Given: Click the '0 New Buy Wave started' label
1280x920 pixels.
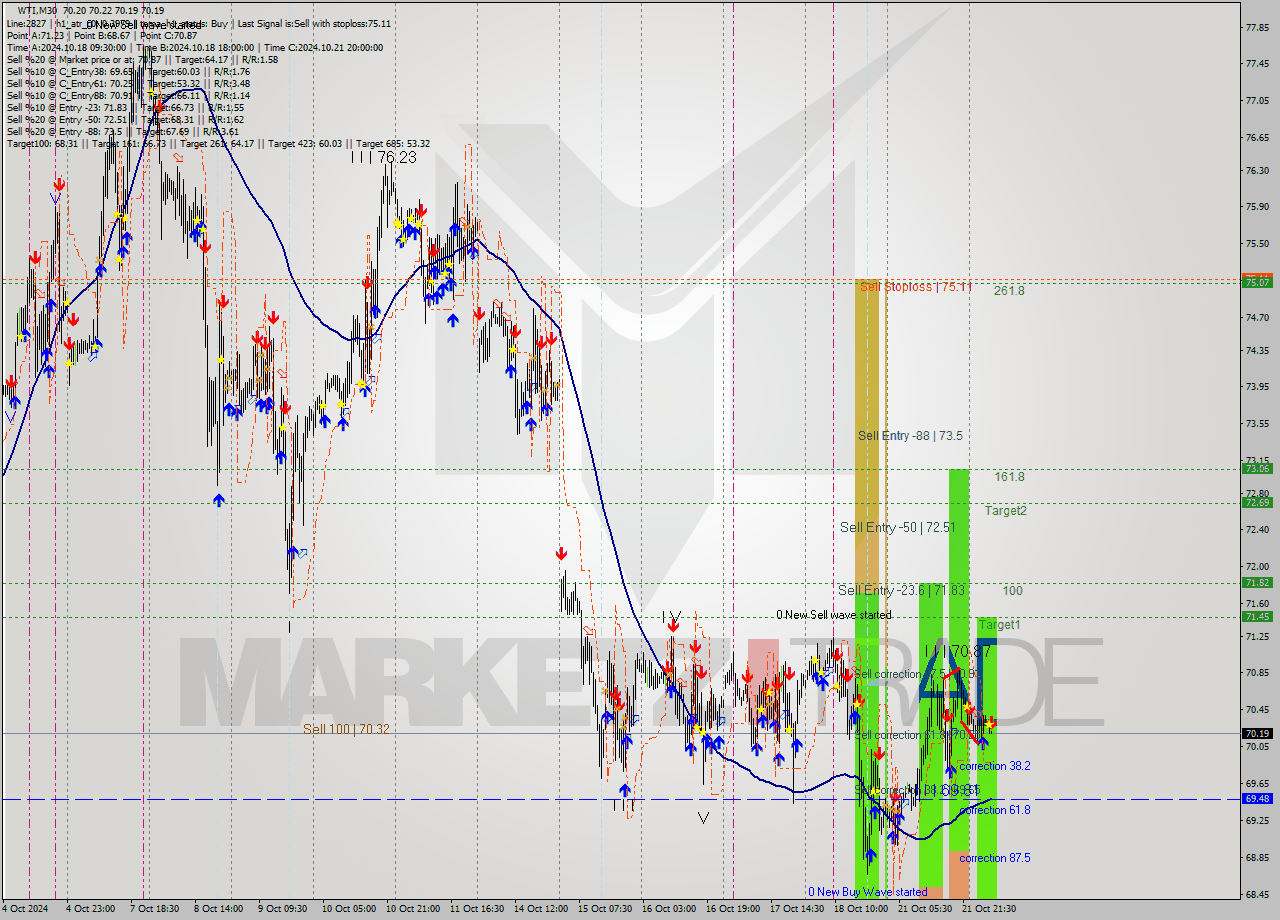Looking at the screenshot, I should (x=868, y=892).
